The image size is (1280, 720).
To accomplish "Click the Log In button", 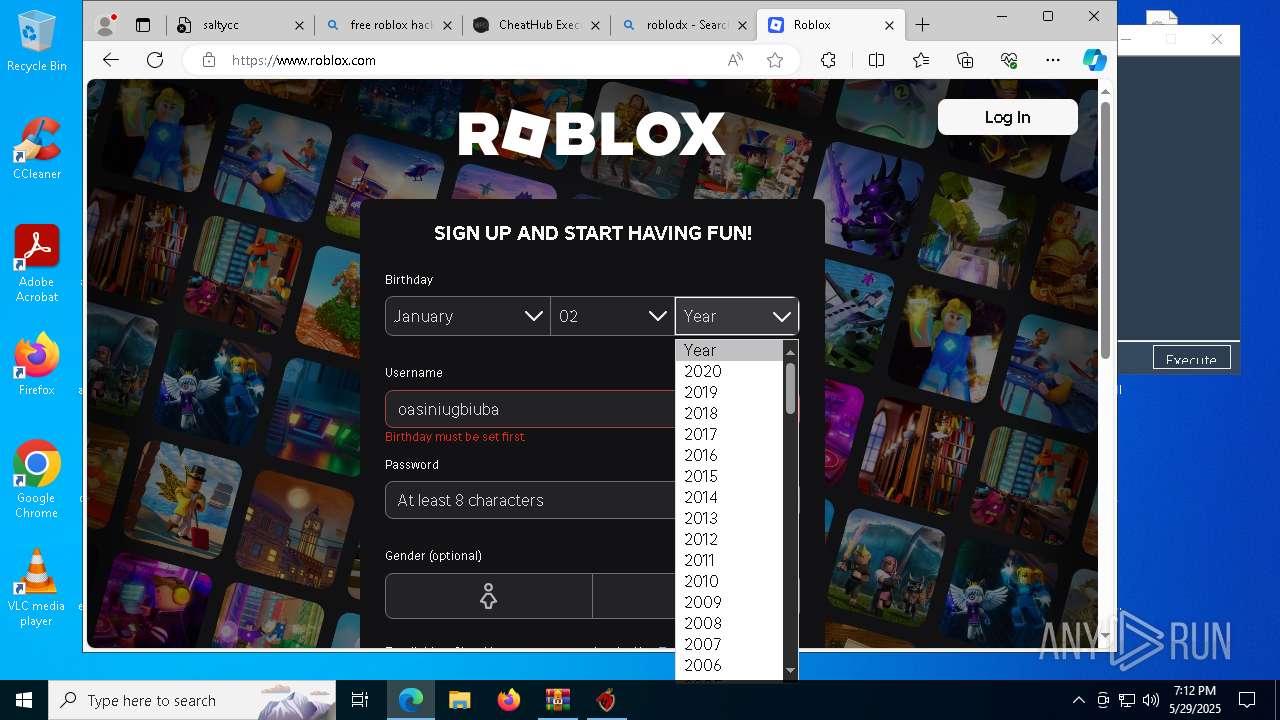I will 1007,117.
